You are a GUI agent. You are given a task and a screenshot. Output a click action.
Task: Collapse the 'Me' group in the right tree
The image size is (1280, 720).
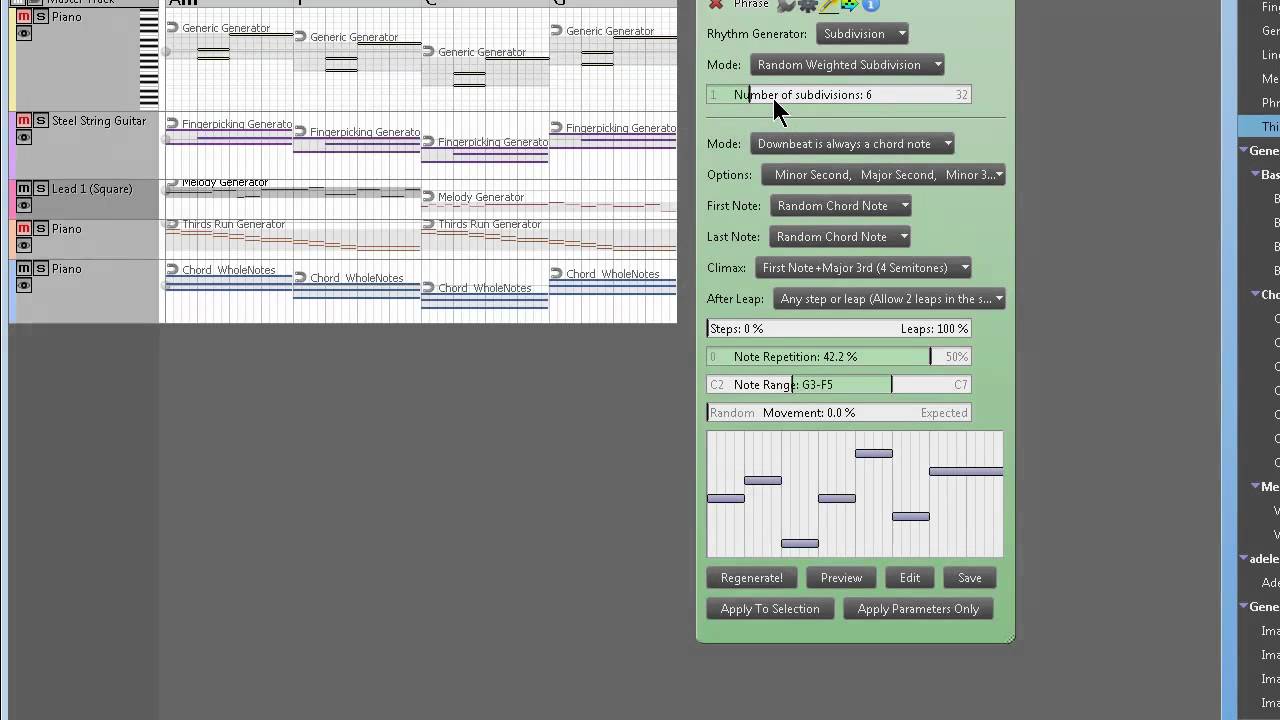pos(1255,487)
